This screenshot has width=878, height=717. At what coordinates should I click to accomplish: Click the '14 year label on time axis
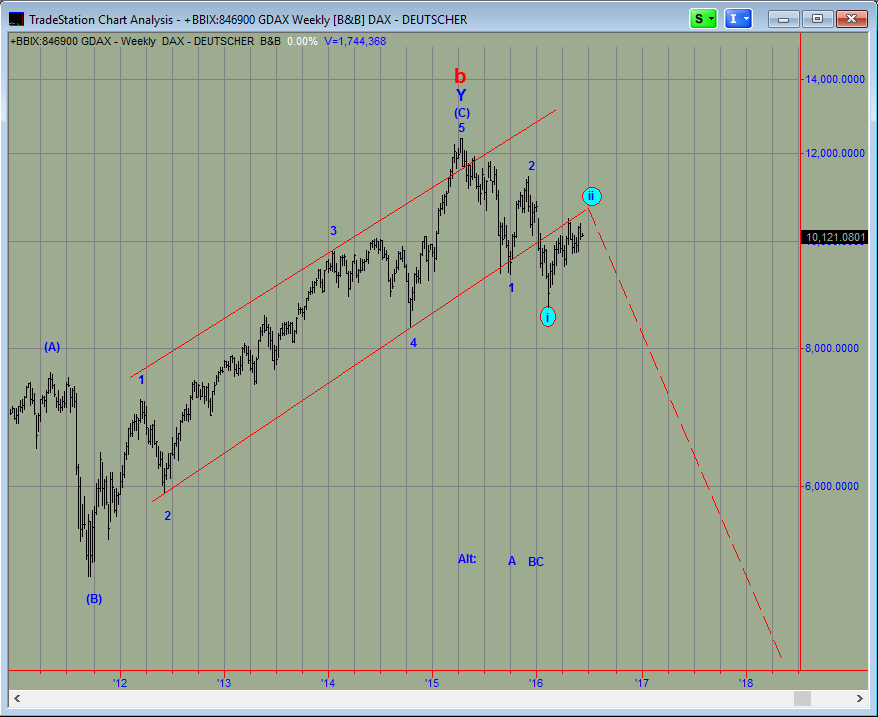click(328, 683)
